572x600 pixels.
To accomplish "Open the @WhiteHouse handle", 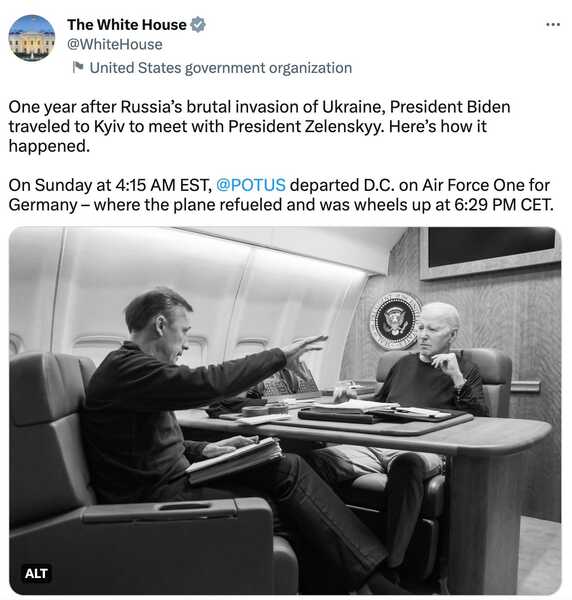I will coord(115,44).
